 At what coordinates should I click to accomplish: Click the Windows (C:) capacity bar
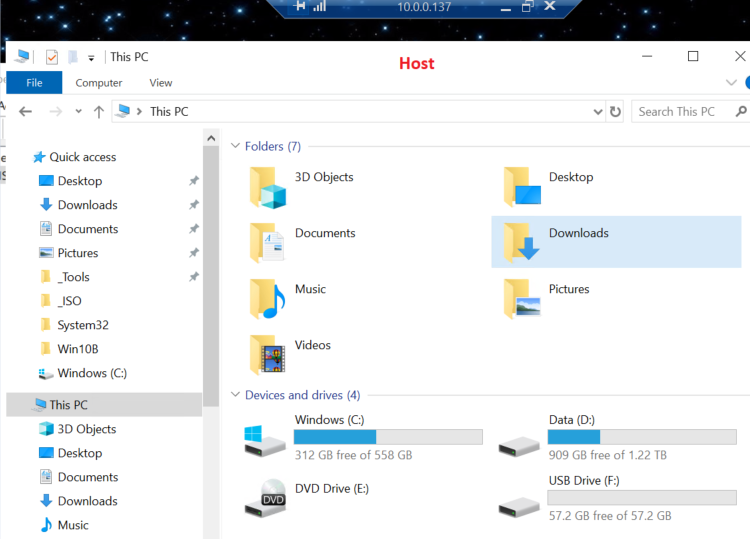click(x=388, y=437)
